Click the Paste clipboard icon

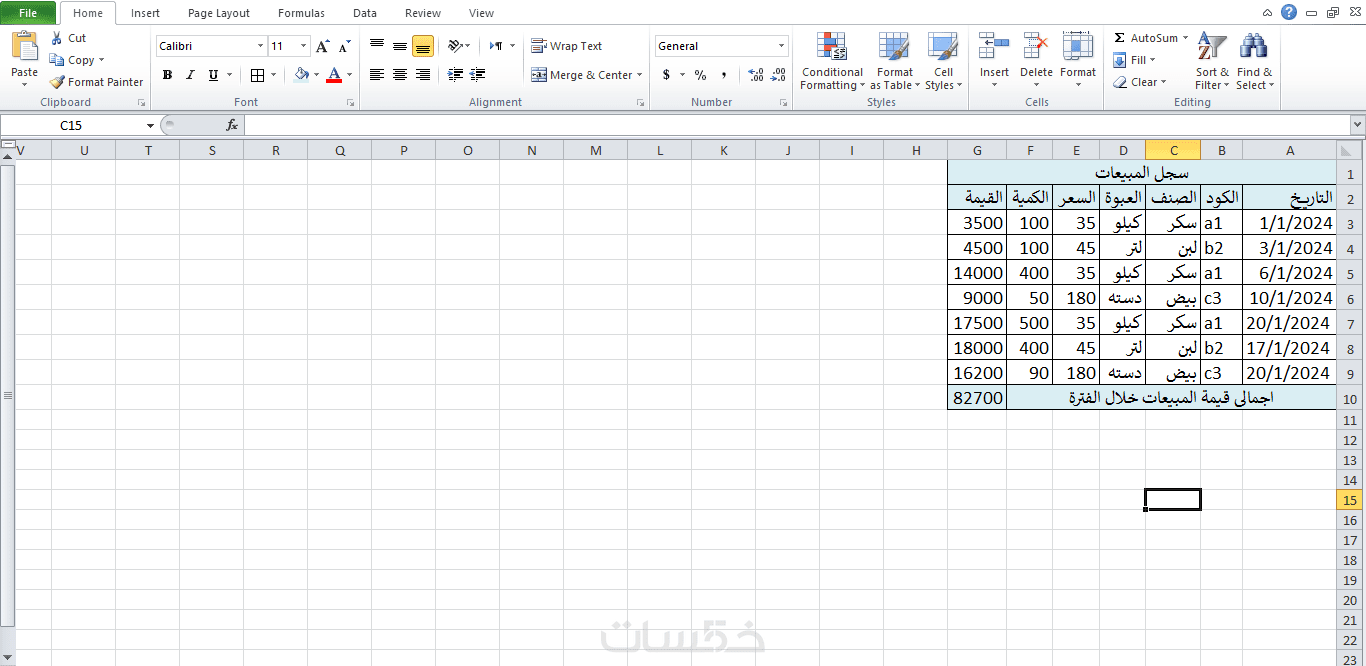(x=24, y=46)
